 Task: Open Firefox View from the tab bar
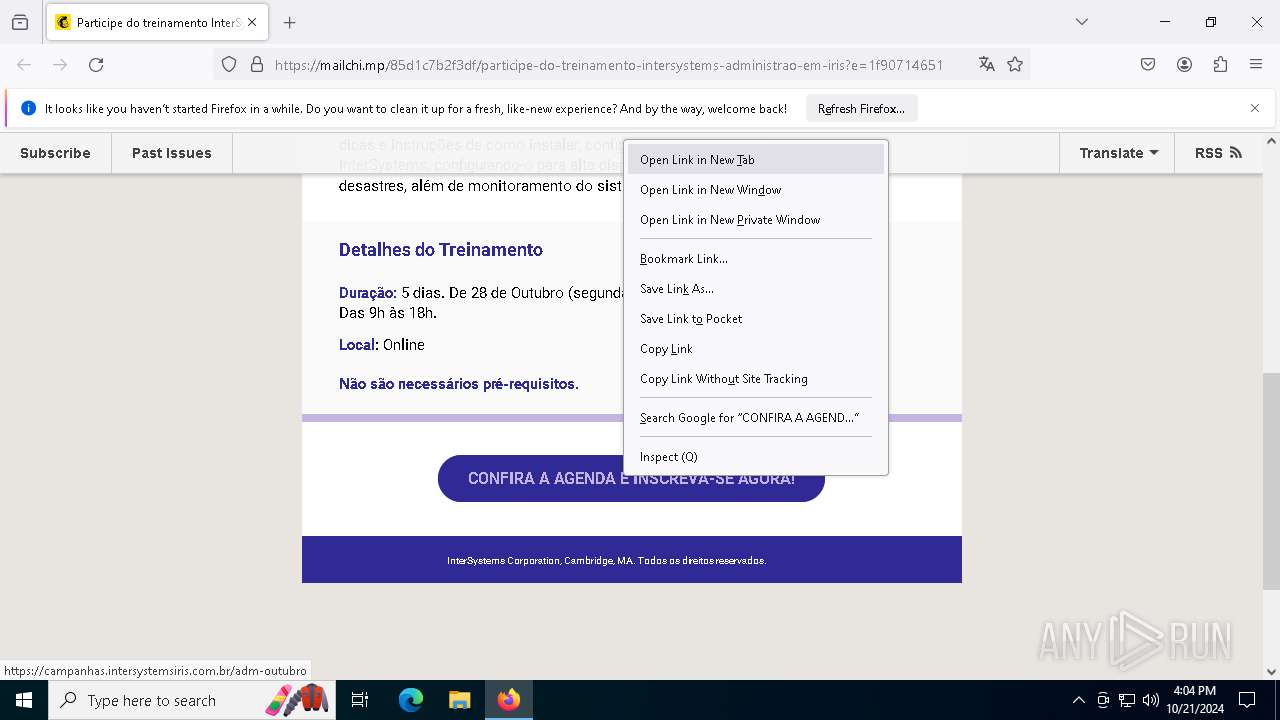pos(20,22)
